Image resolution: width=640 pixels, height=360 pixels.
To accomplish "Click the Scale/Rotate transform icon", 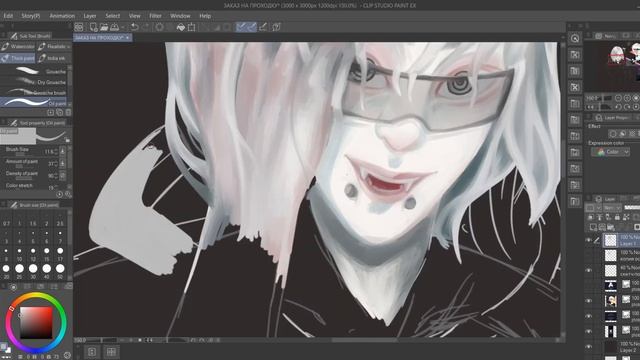I will (191, 27).
